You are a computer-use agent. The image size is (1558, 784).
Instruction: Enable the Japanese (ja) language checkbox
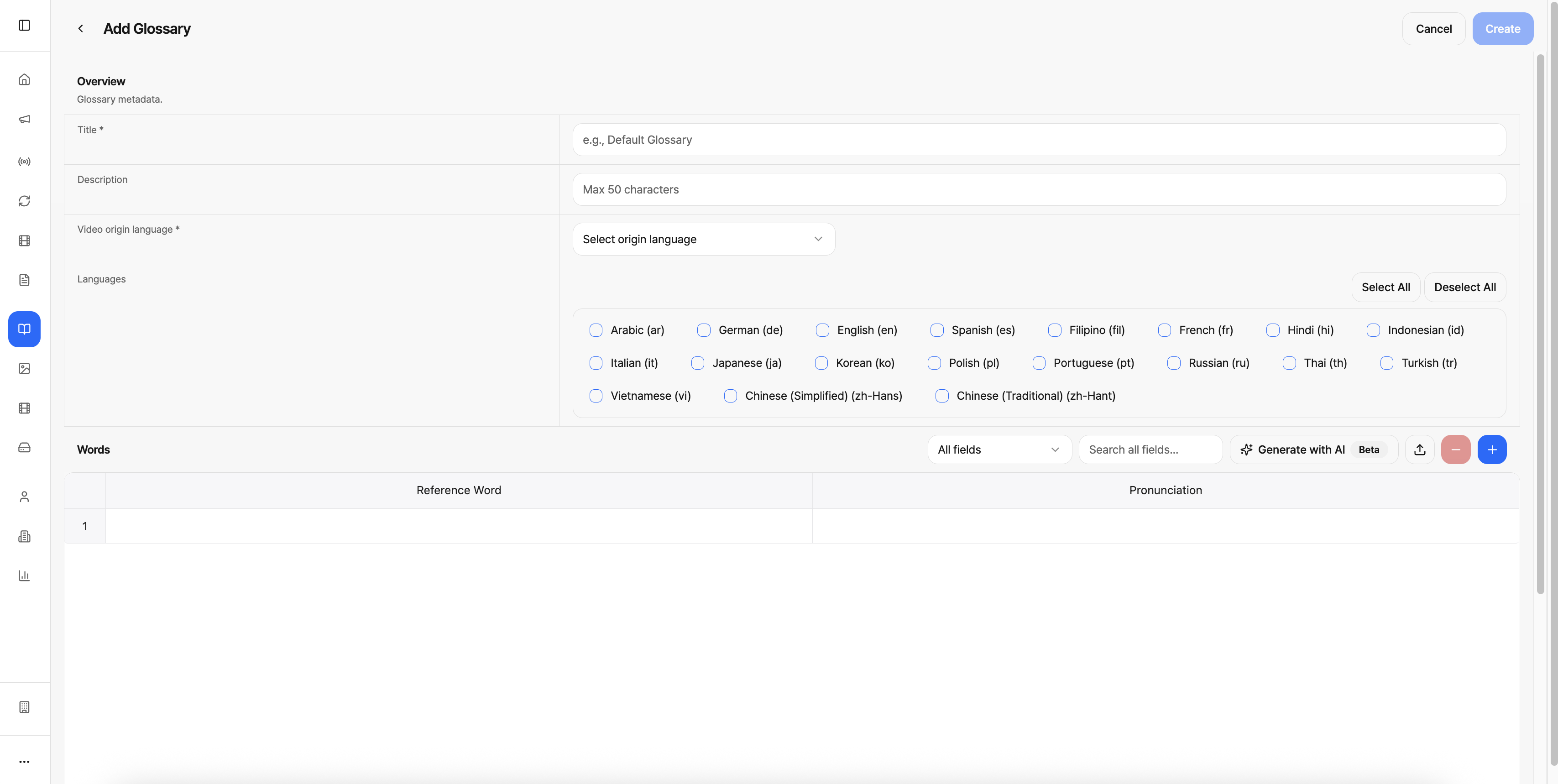point(698,363)
